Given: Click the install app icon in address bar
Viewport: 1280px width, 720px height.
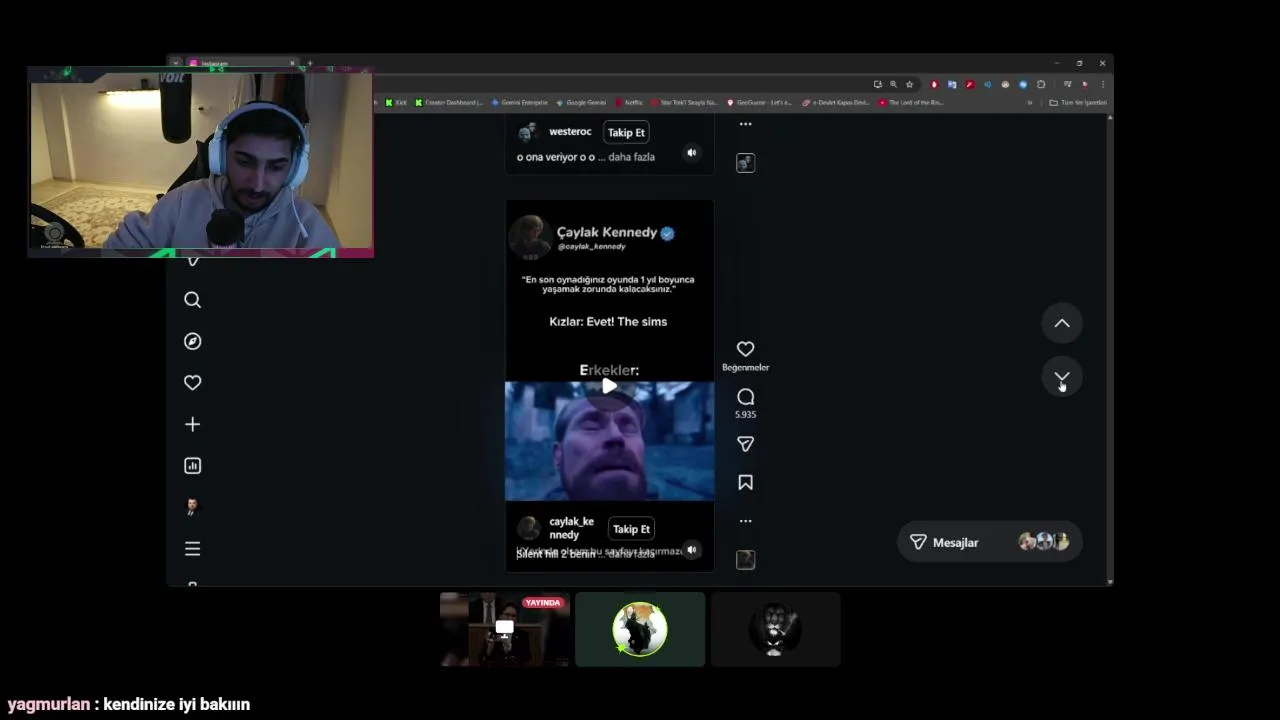Looking at the screenshot, I should [877, 84].
